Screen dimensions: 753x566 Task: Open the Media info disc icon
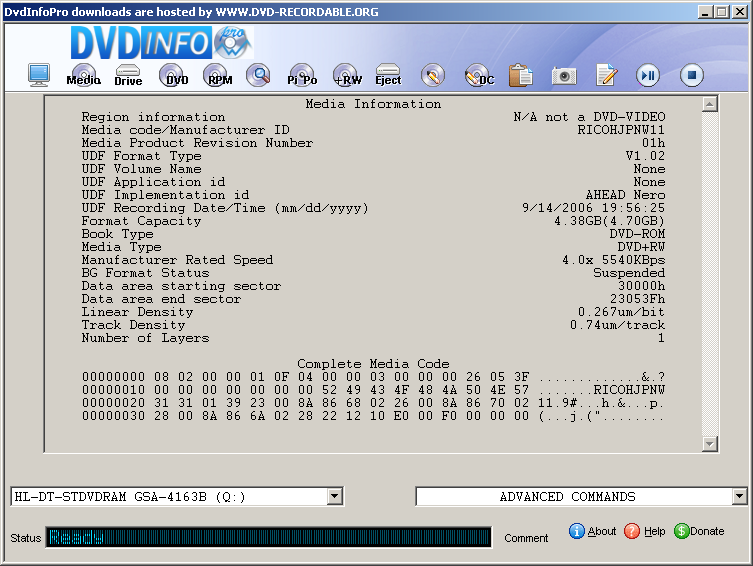point(84,75)
